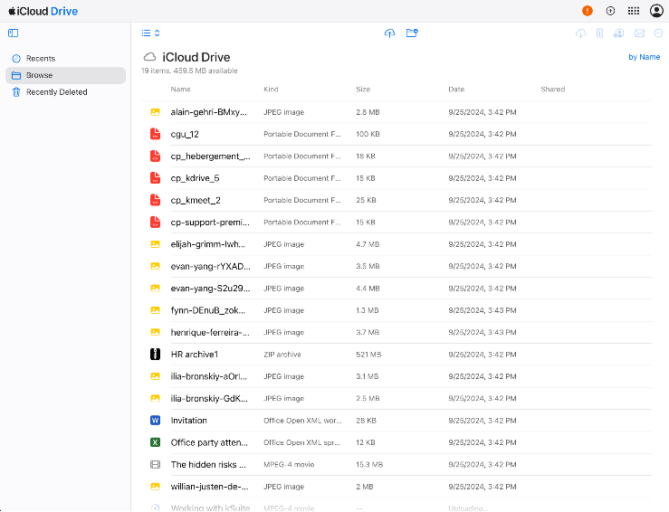Screen dimensions: 669x512
Task: Select the cp_kdrive_5 PDF icon
Action: click(x=155, y=178)
